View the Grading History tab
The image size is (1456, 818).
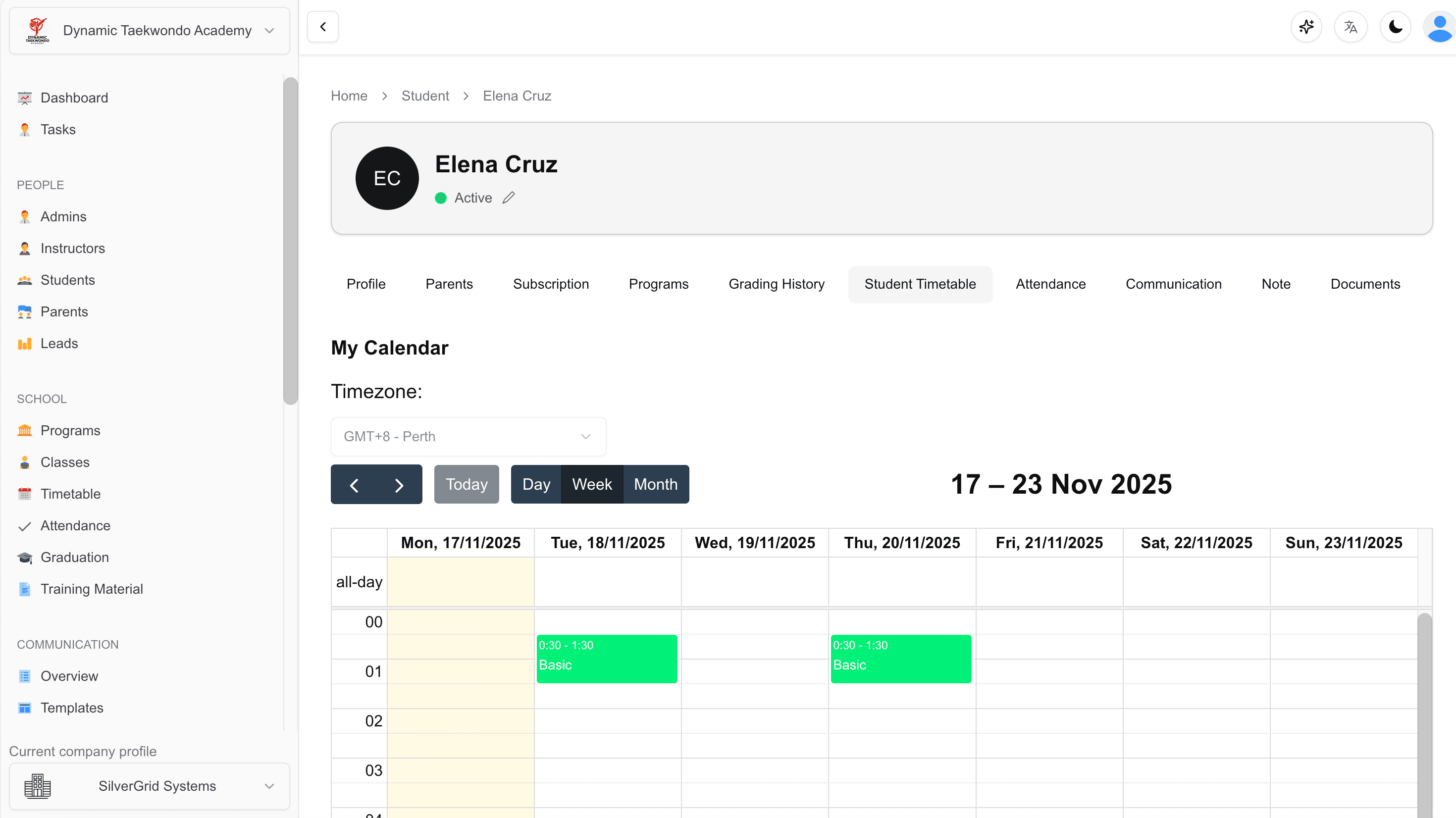click(777, 284)
